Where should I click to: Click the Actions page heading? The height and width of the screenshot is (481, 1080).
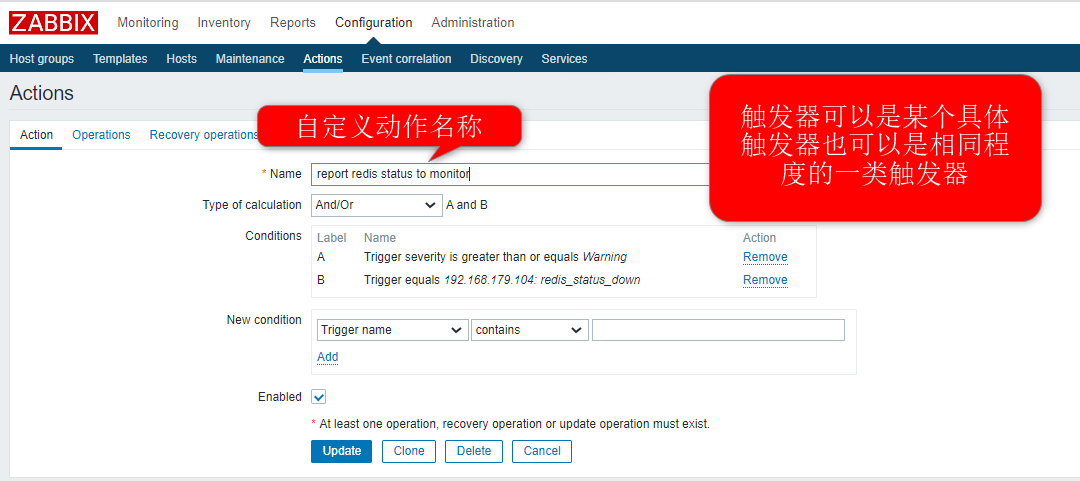pyautogui.click(x=41, y=94)
